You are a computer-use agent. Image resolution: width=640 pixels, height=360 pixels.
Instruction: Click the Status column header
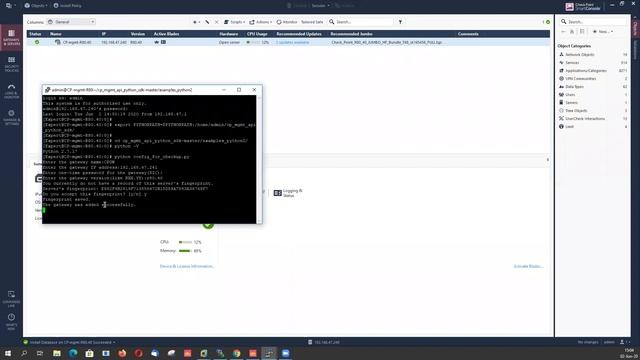pyautogui.click(x=35, y=34)
